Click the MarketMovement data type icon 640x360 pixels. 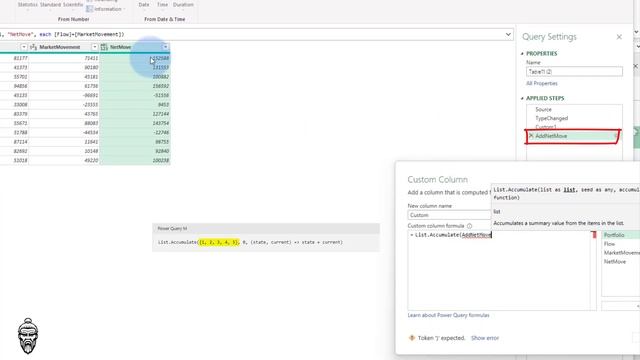click(x=33, y=47)
